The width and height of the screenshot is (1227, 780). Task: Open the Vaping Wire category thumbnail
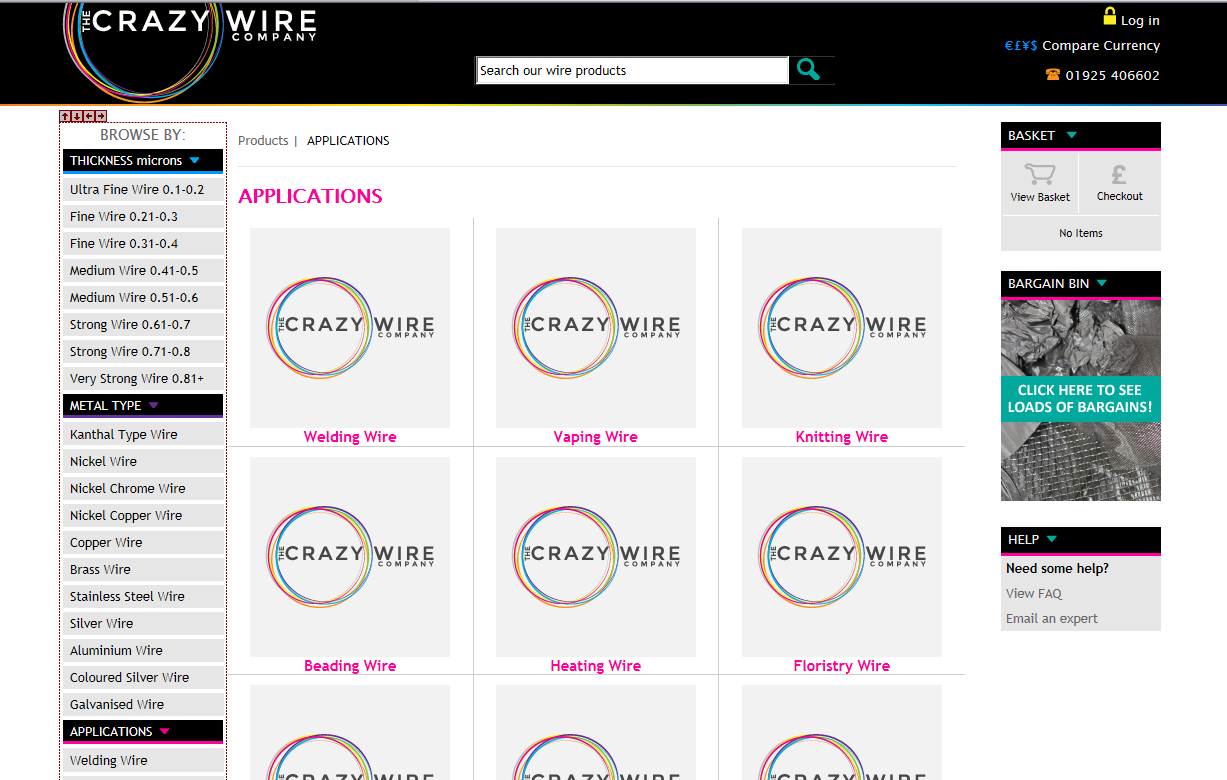tap(596, 328)
